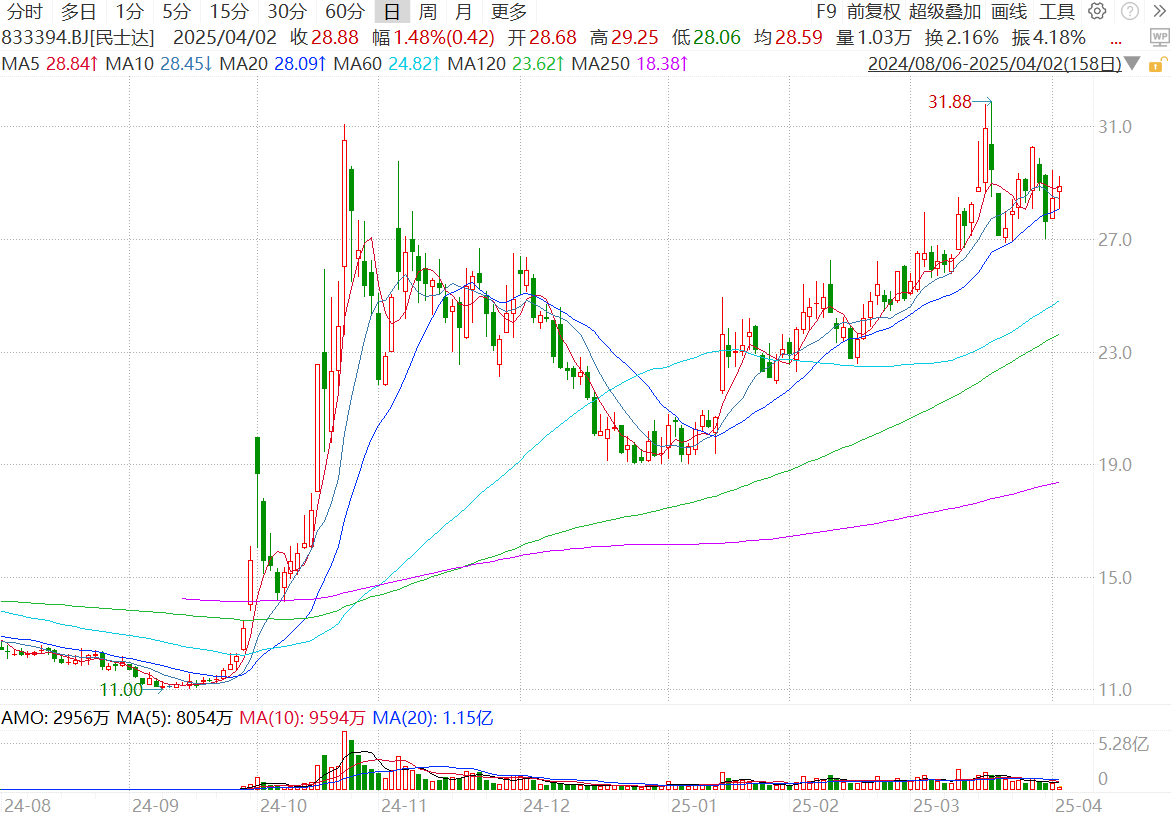Viewport: 1171px width, 820px height.
Task: Click the 24-12 date axis label
Action: click(x=547, y=806)
